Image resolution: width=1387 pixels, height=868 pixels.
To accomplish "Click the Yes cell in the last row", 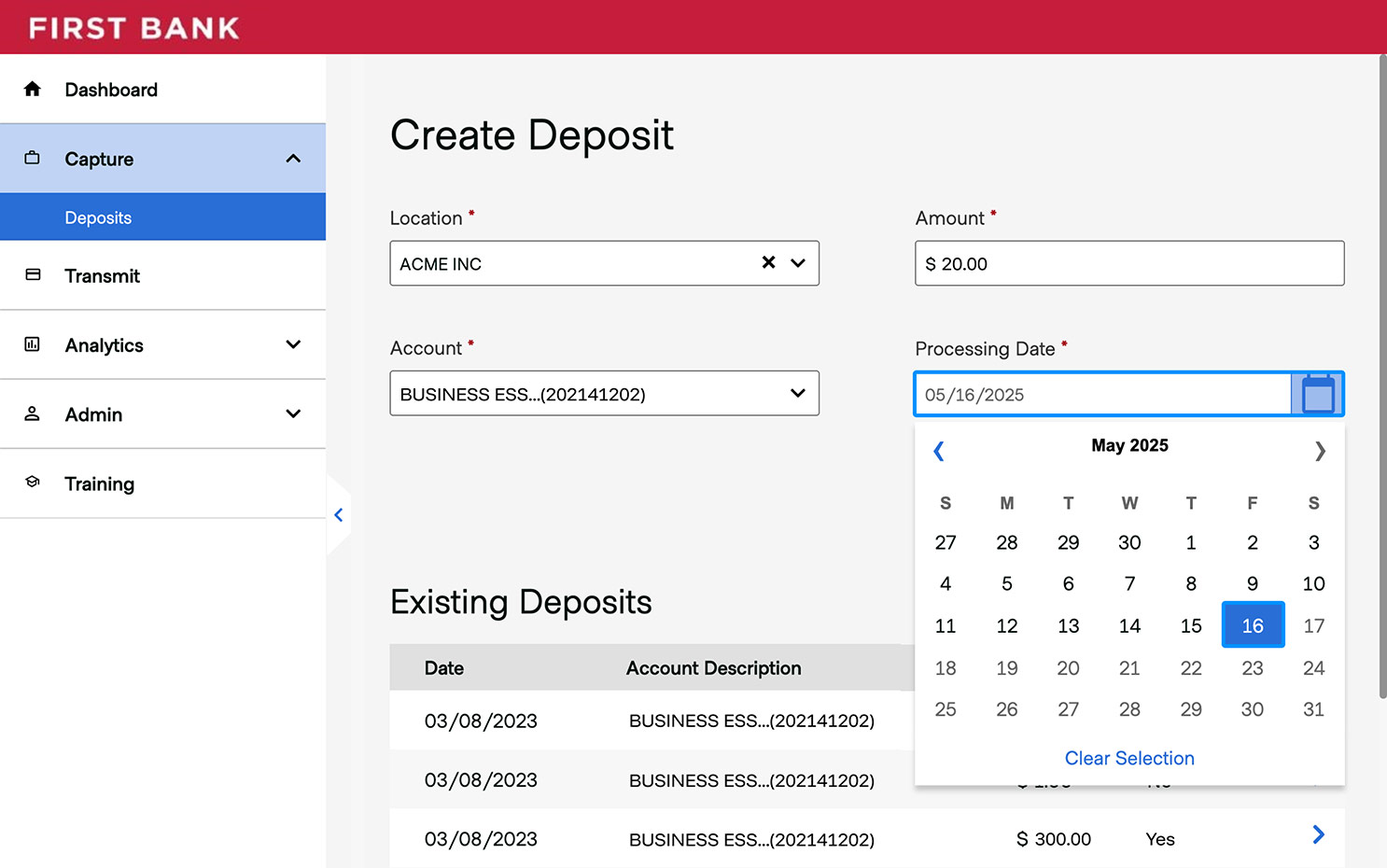I will (1160, 839).
